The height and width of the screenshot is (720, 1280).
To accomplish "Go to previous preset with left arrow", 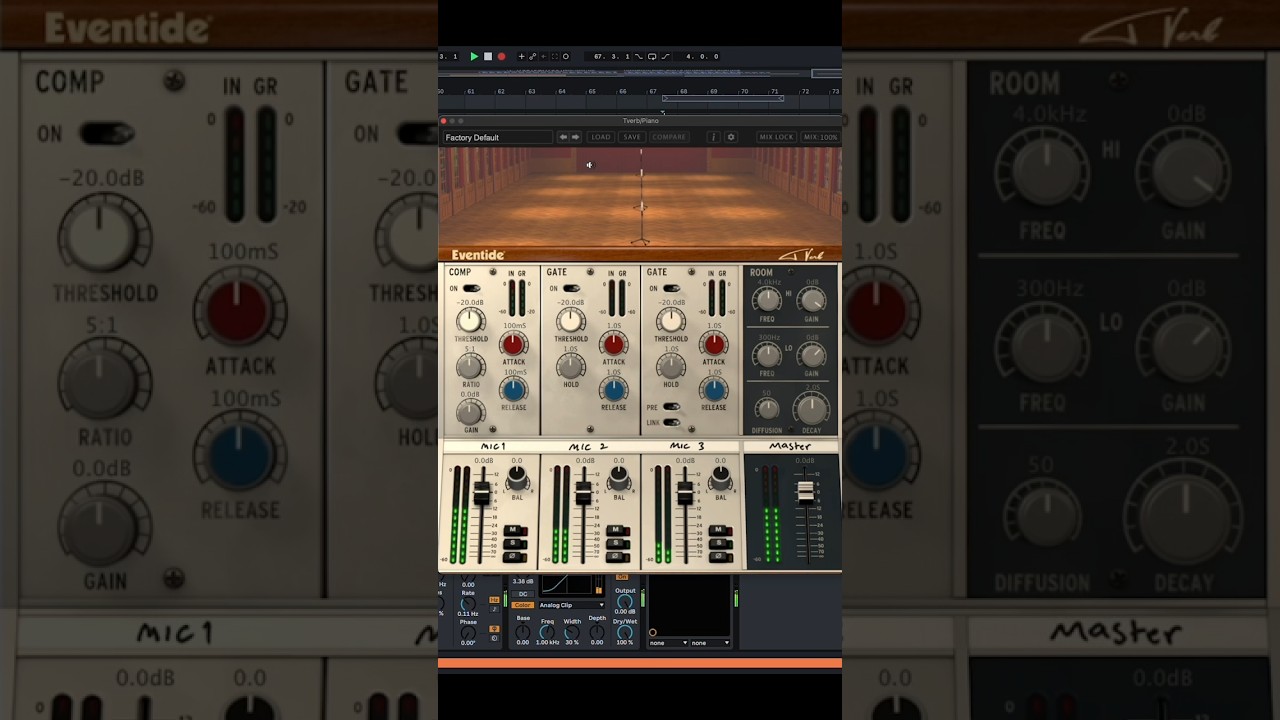I will [563, 137].
